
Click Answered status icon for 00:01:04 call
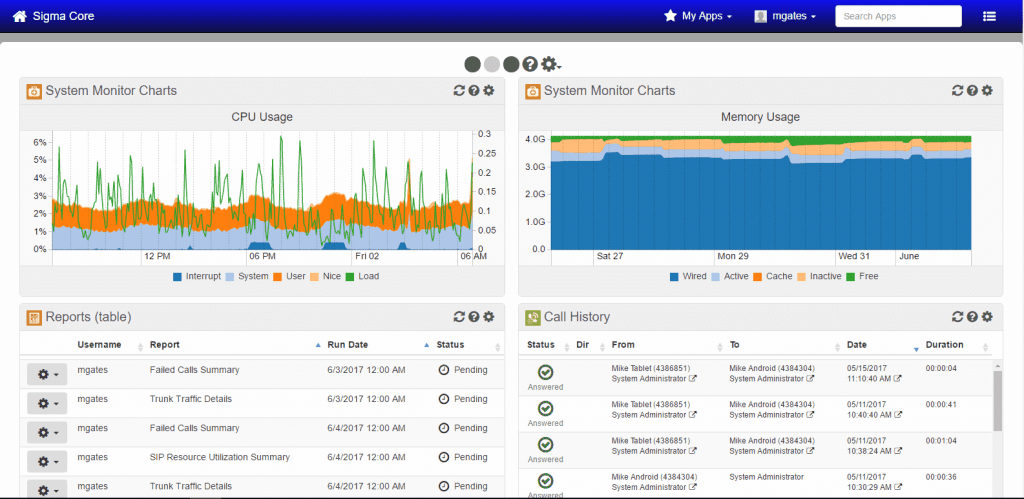[x=546, y=445]
